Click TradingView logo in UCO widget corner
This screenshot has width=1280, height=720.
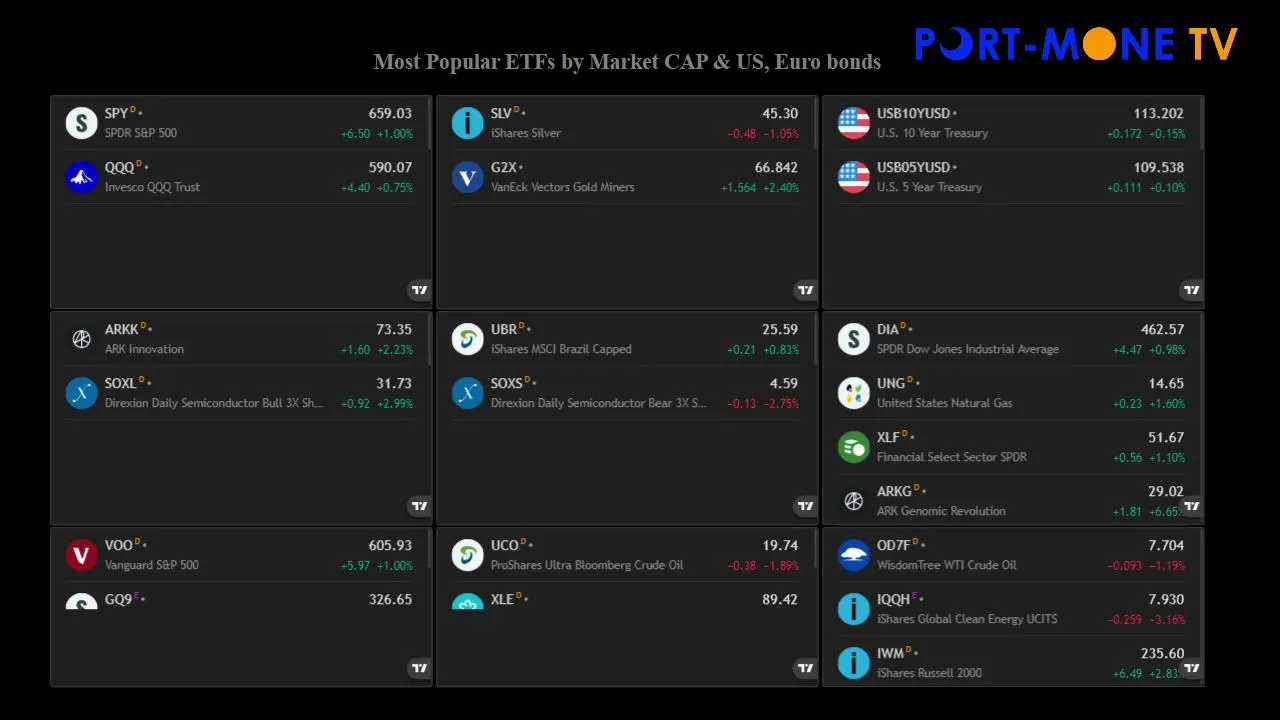click(x=806, y=669)
